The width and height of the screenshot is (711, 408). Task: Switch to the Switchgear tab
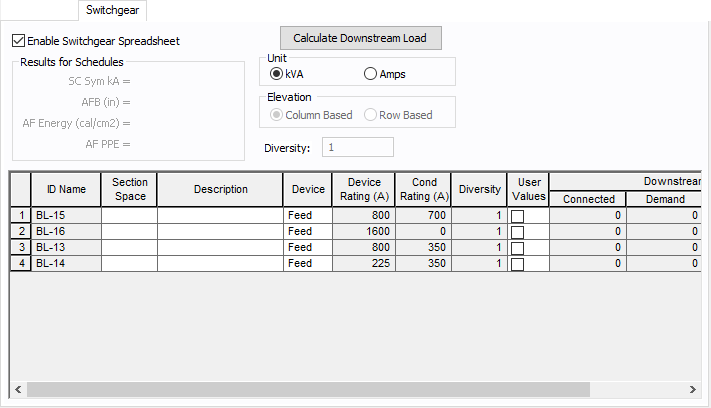115,11
